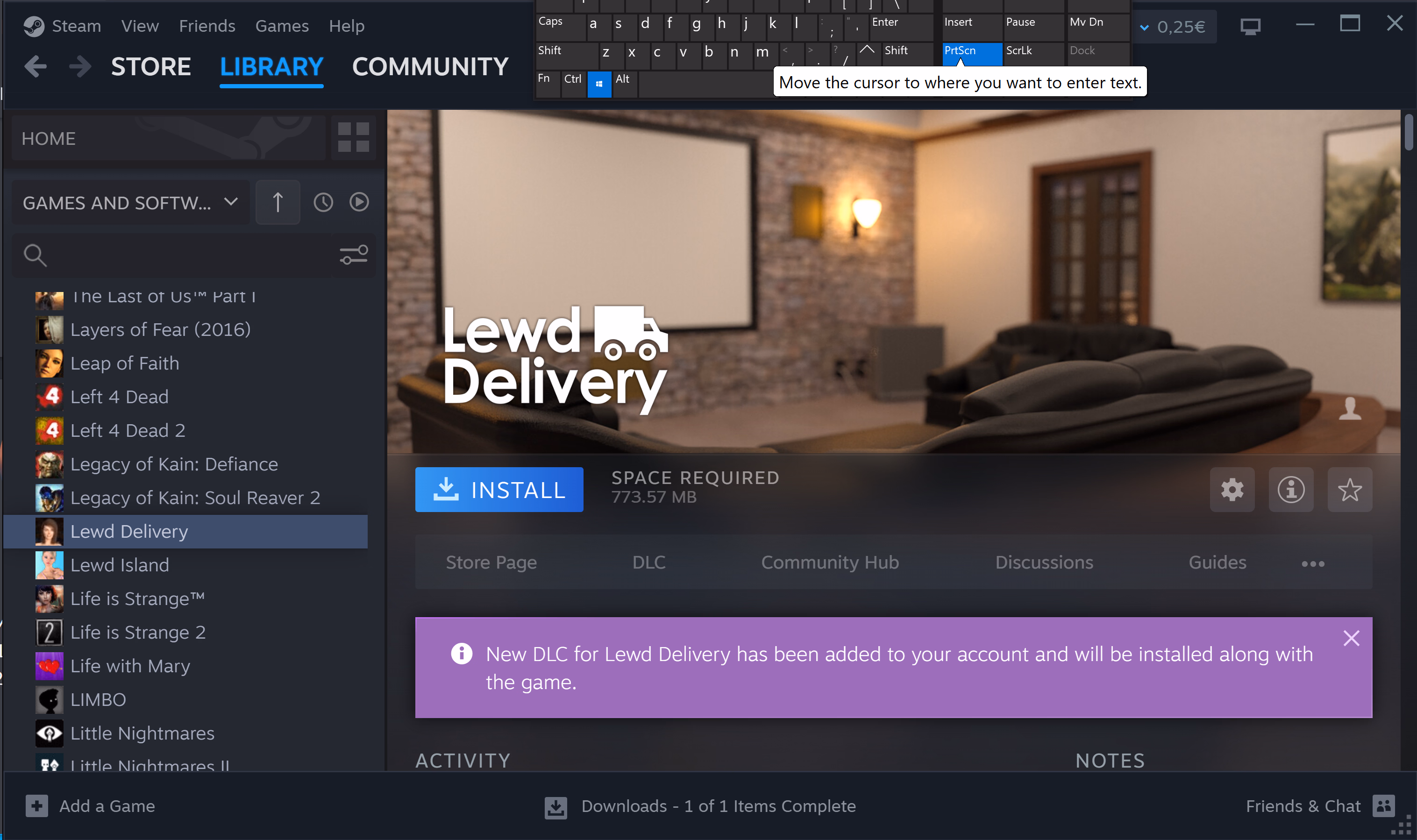Select Legacy of Kain: Defiance
This screenshot has height=840, width=1417.
pos(185,464)
